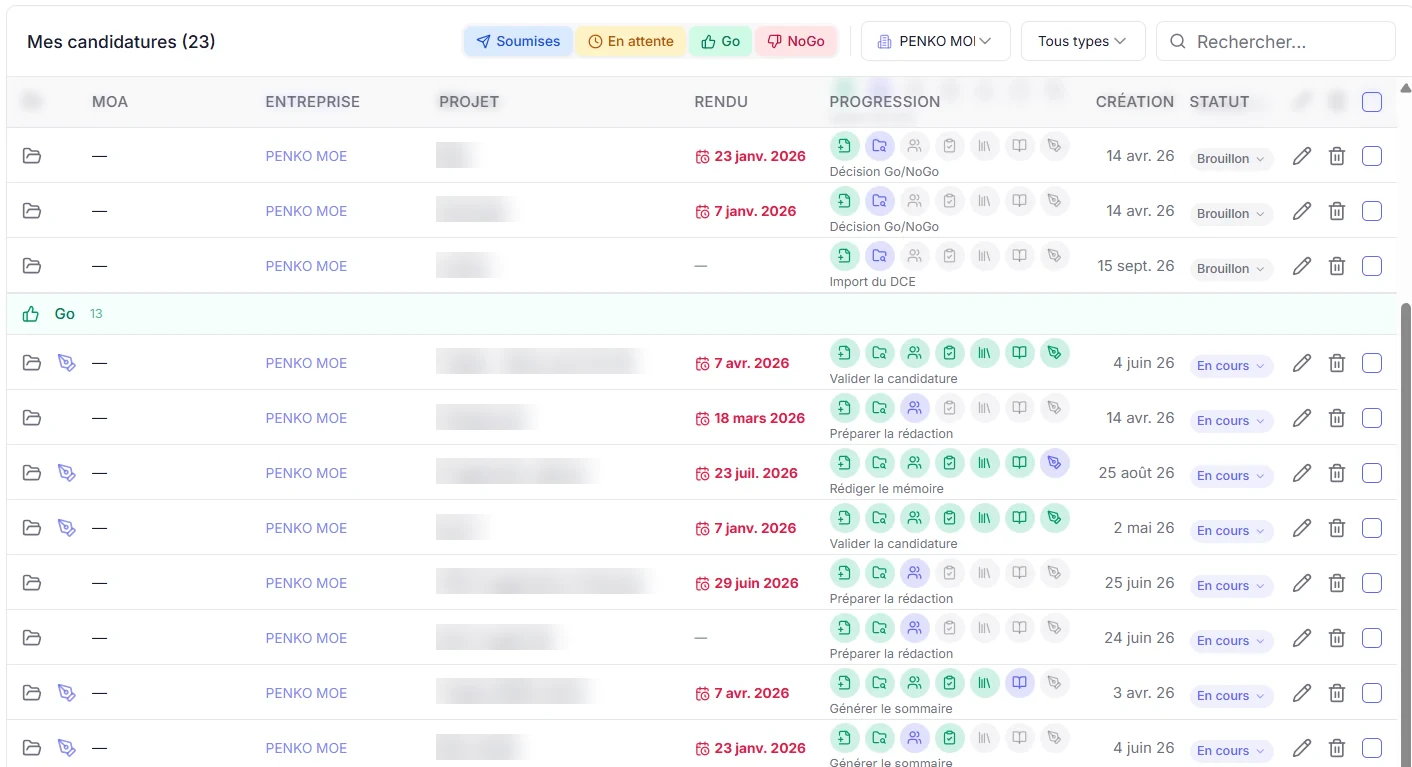Collapse the Go group header row
This screenshot has width=1412, height=767.
(x=702, y=314)
